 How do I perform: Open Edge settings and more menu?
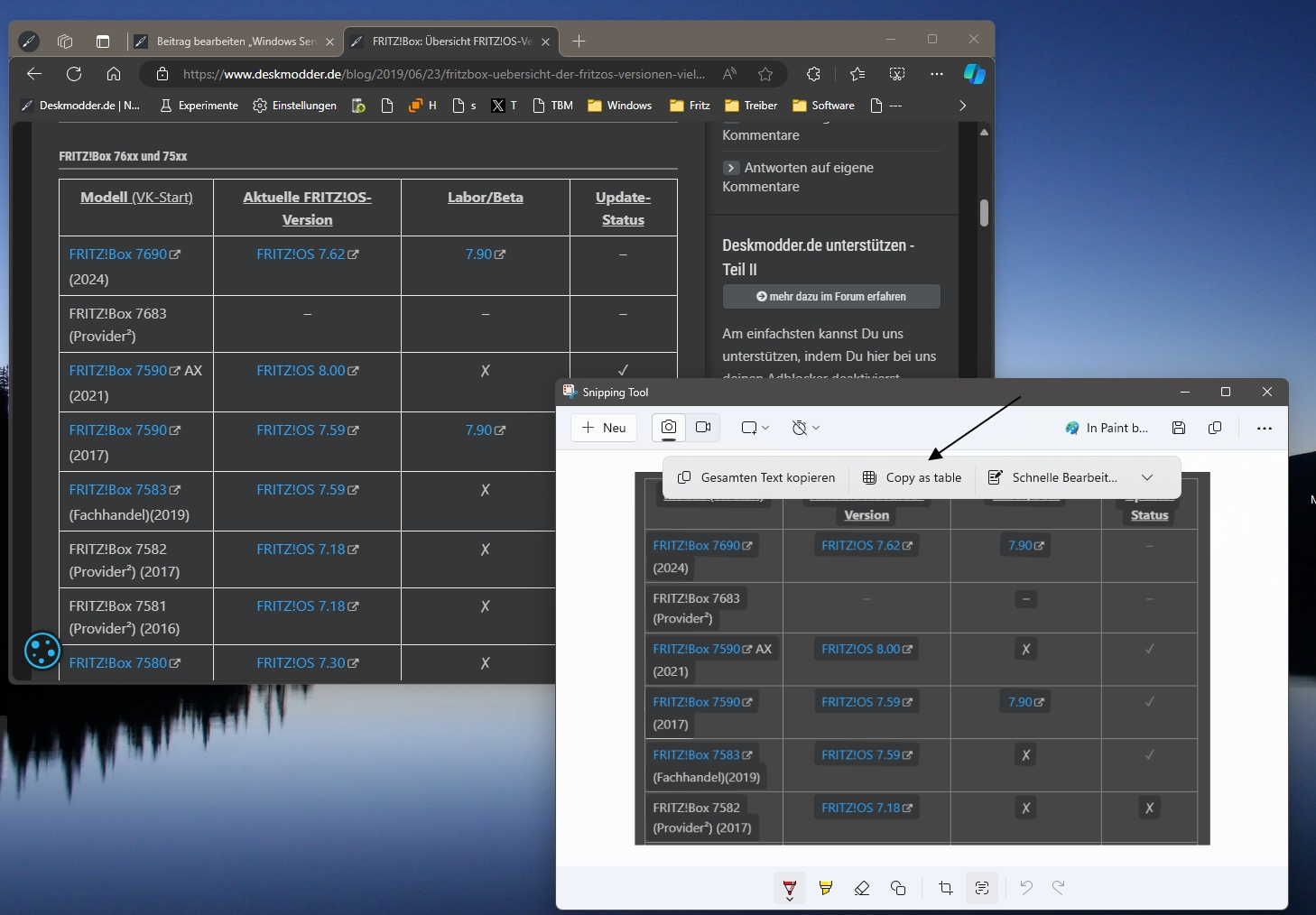937,74
